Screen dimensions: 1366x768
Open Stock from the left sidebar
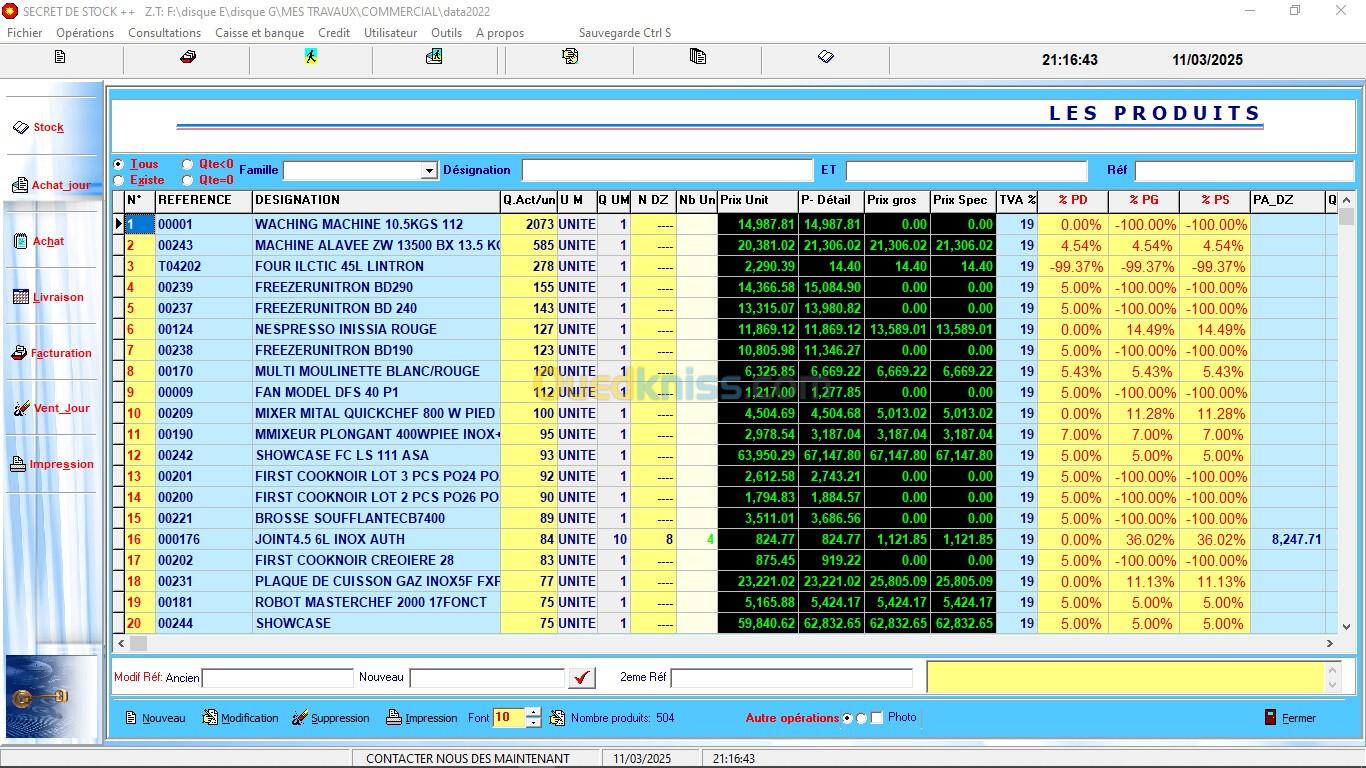click(x=48, y=127)
